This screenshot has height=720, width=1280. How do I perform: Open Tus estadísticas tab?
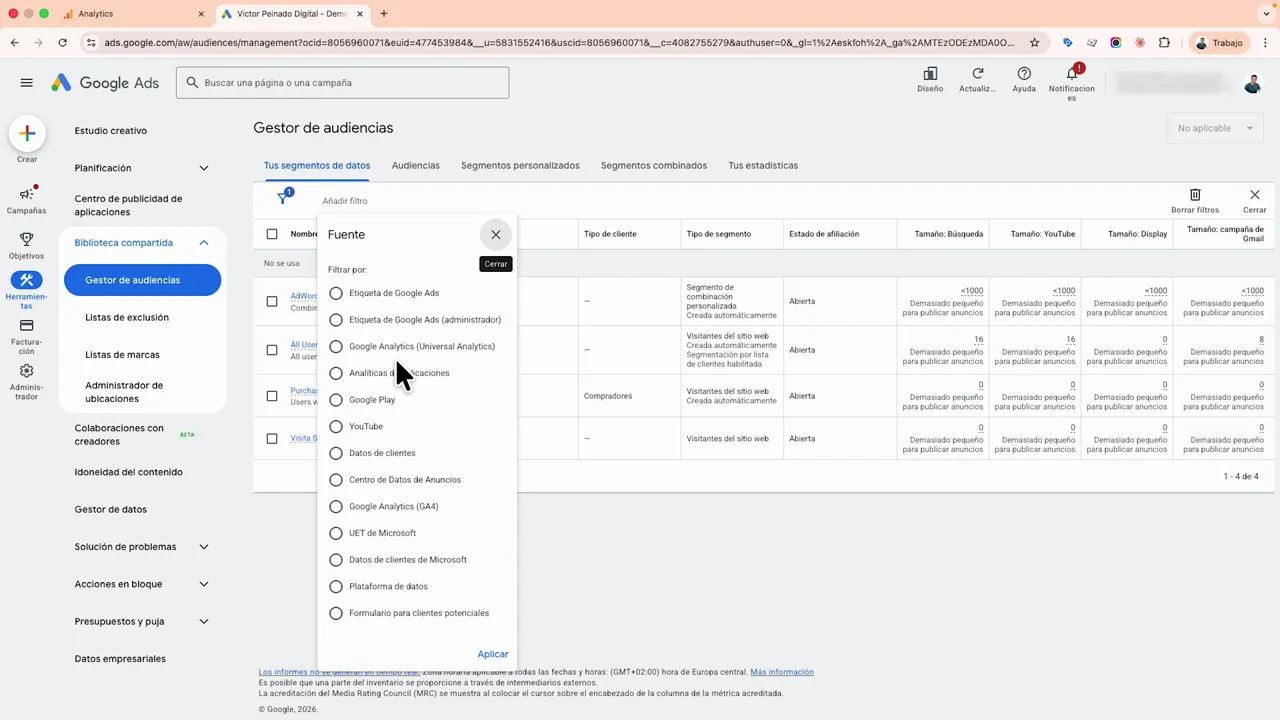763,166
